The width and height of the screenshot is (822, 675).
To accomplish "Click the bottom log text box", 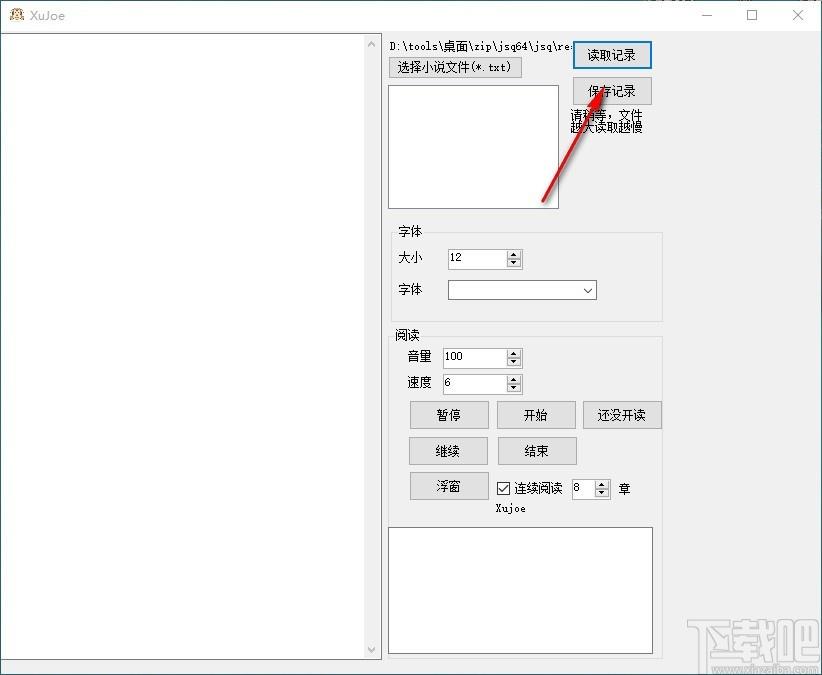I will pyautogui.click(x=521, y=591).
